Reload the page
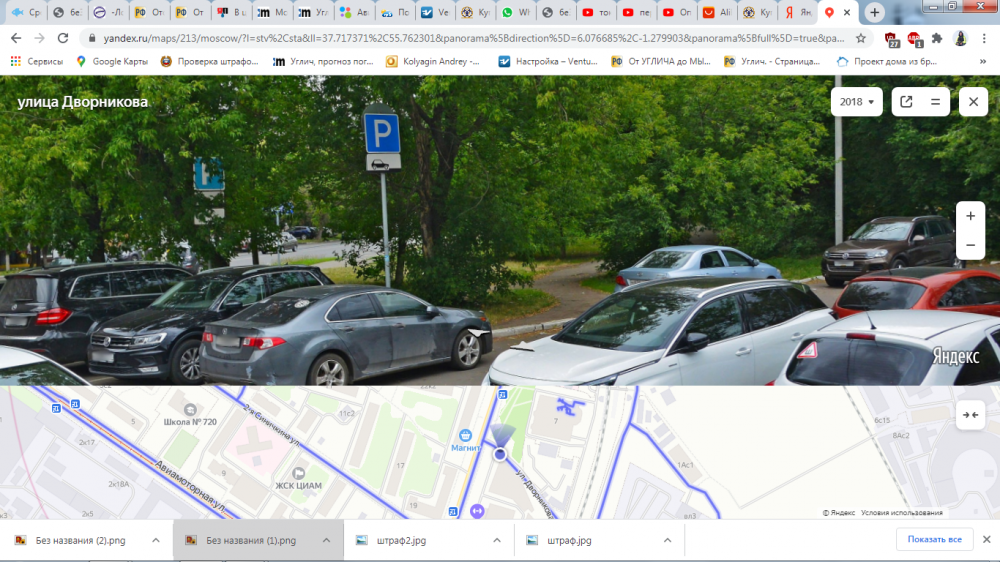The width and height of the screenshot is (1000, 562). [63, 38]
